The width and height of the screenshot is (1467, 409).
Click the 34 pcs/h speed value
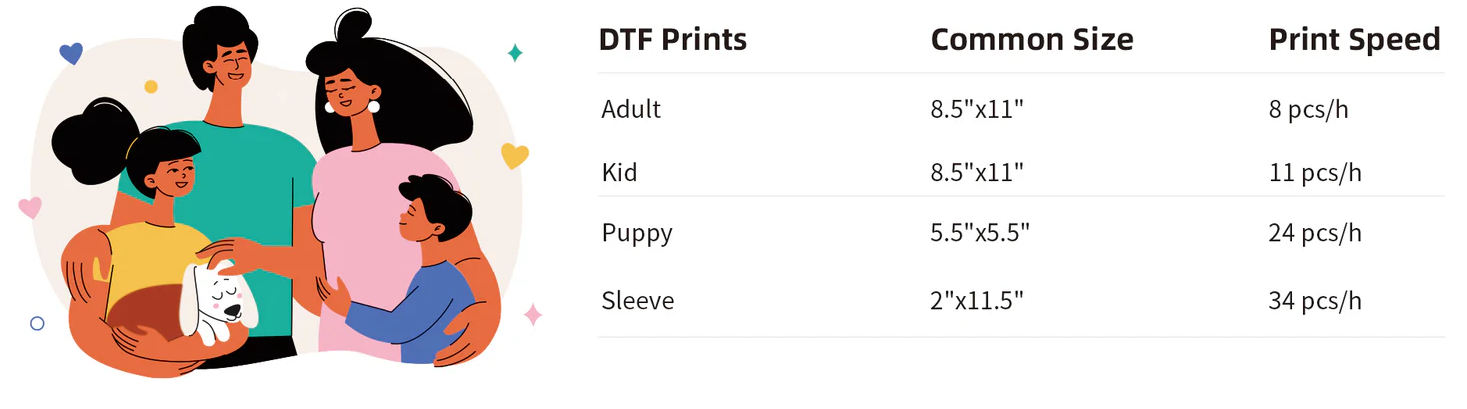click(1315, 300)
